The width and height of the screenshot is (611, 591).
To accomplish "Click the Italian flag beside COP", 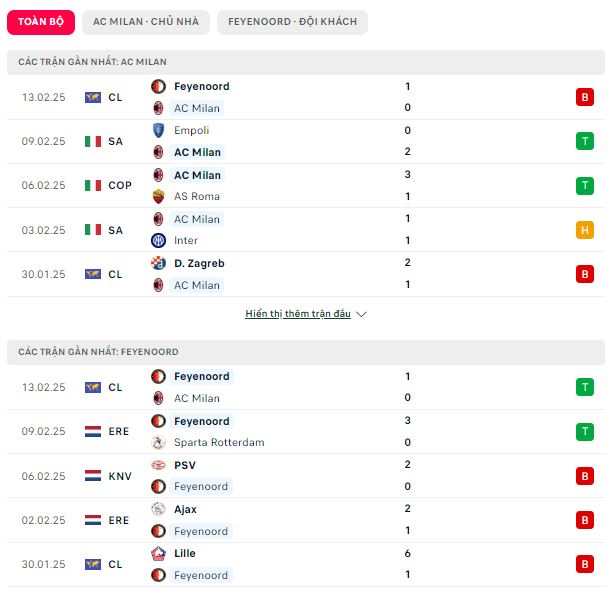I will (x=93, y=185).
